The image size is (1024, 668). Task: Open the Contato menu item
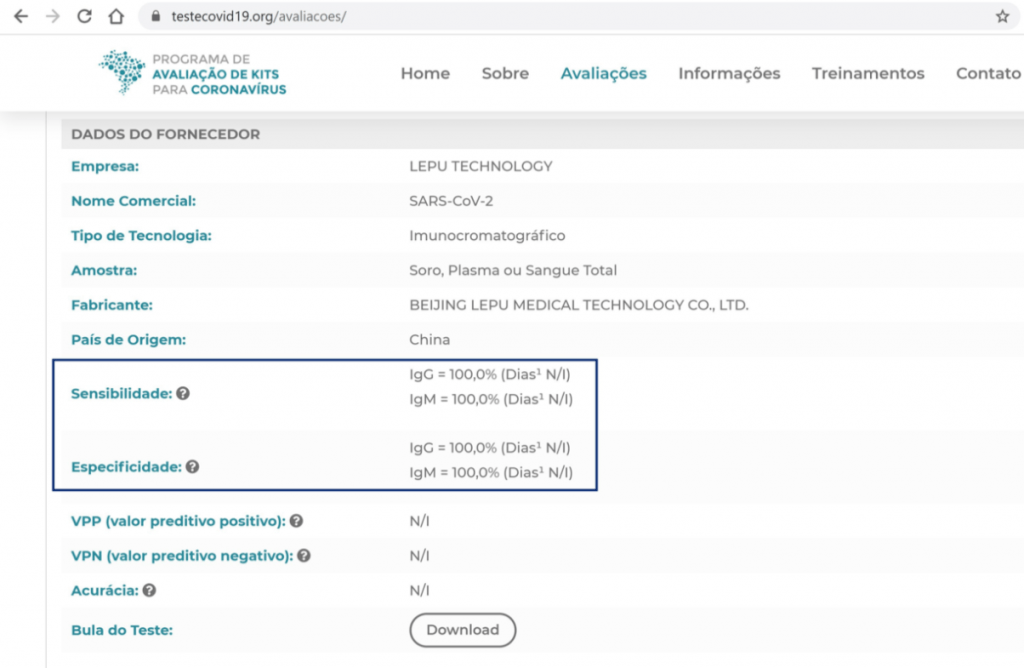988,73
